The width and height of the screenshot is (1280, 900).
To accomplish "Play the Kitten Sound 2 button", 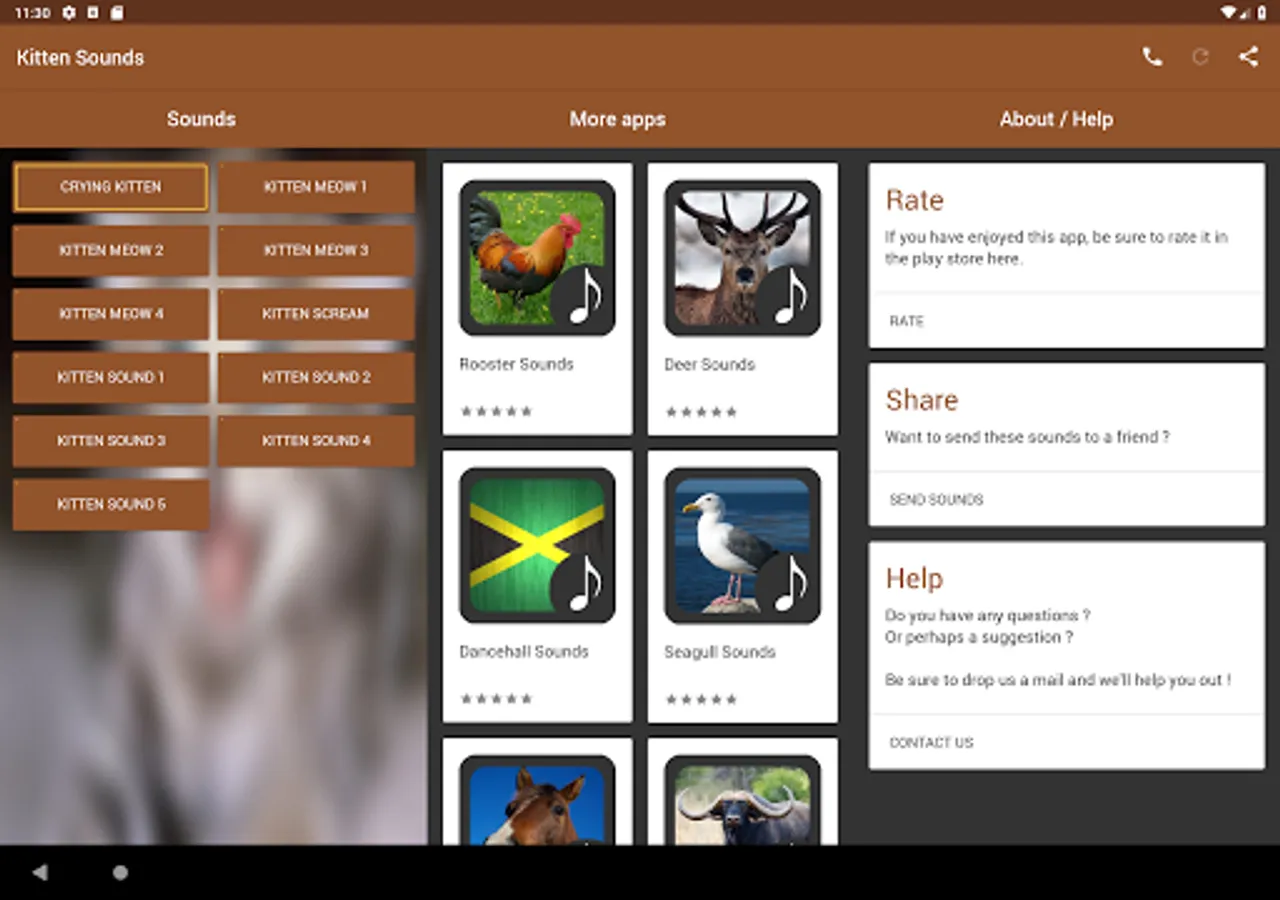I will pos(316,377).
